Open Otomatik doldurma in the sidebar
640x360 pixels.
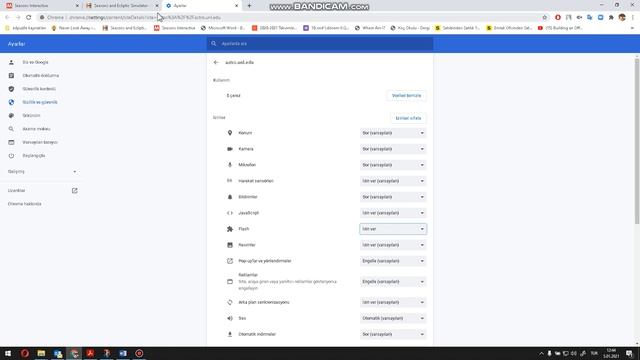(41, 76)
